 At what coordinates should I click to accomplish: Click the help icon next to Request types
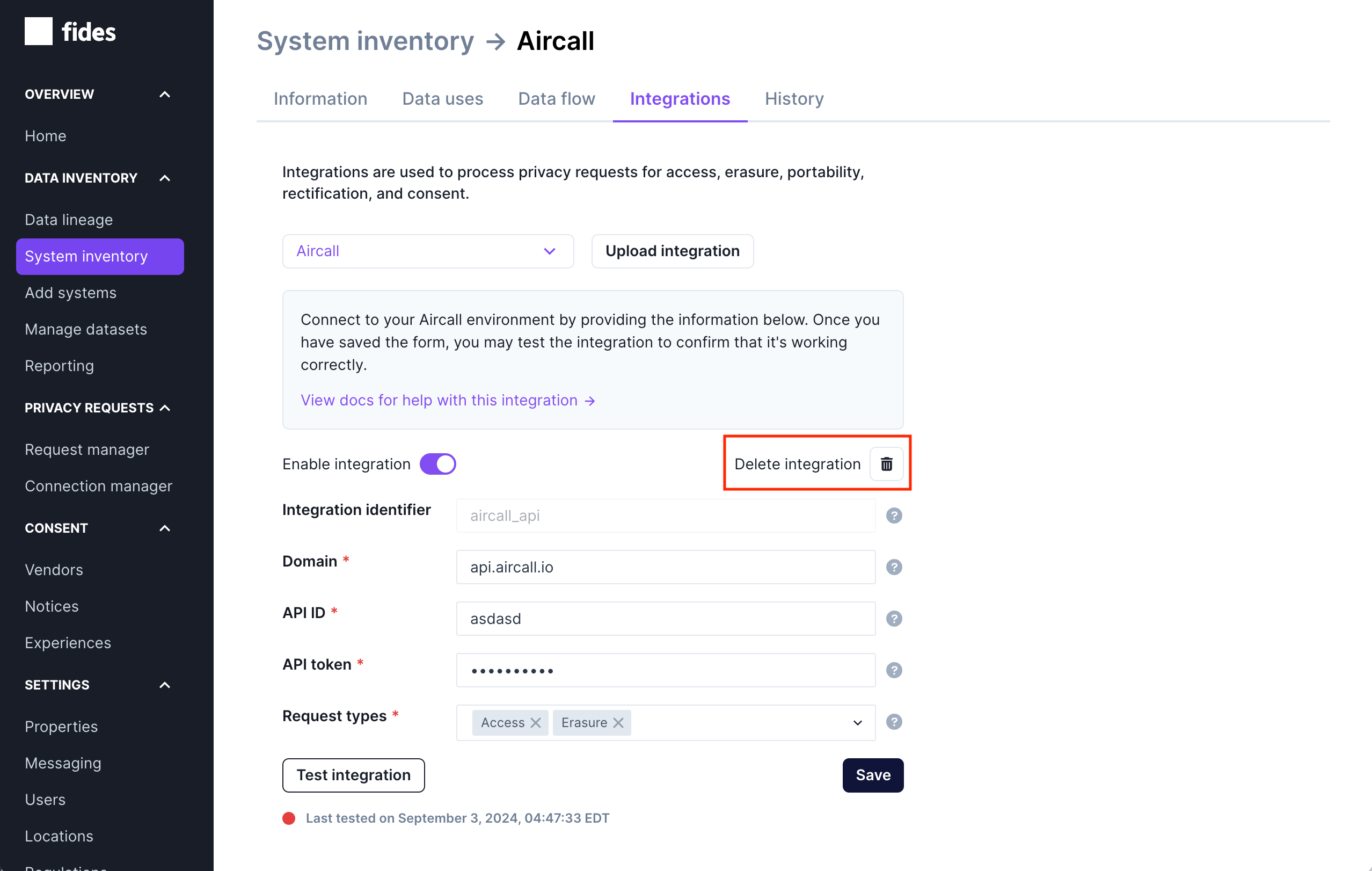tap(894, 722)
